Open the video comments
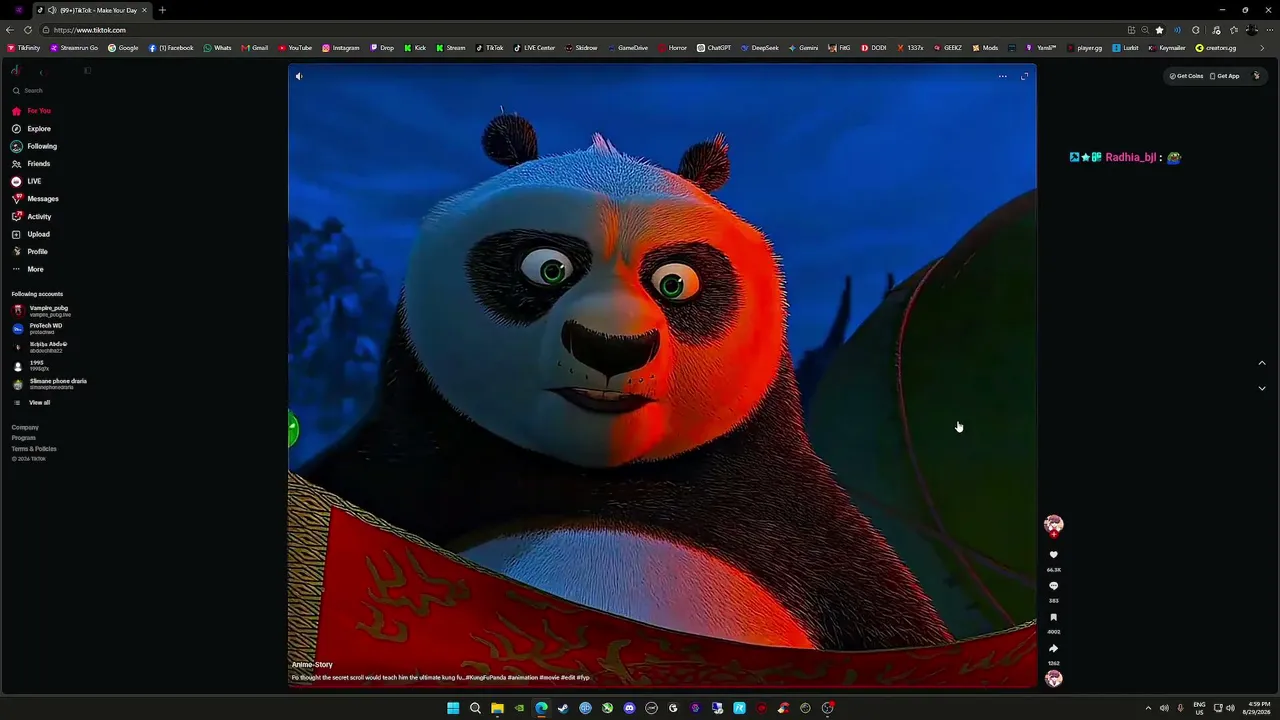Viewport: 1280px width, 720px height. coord(1053,586)
